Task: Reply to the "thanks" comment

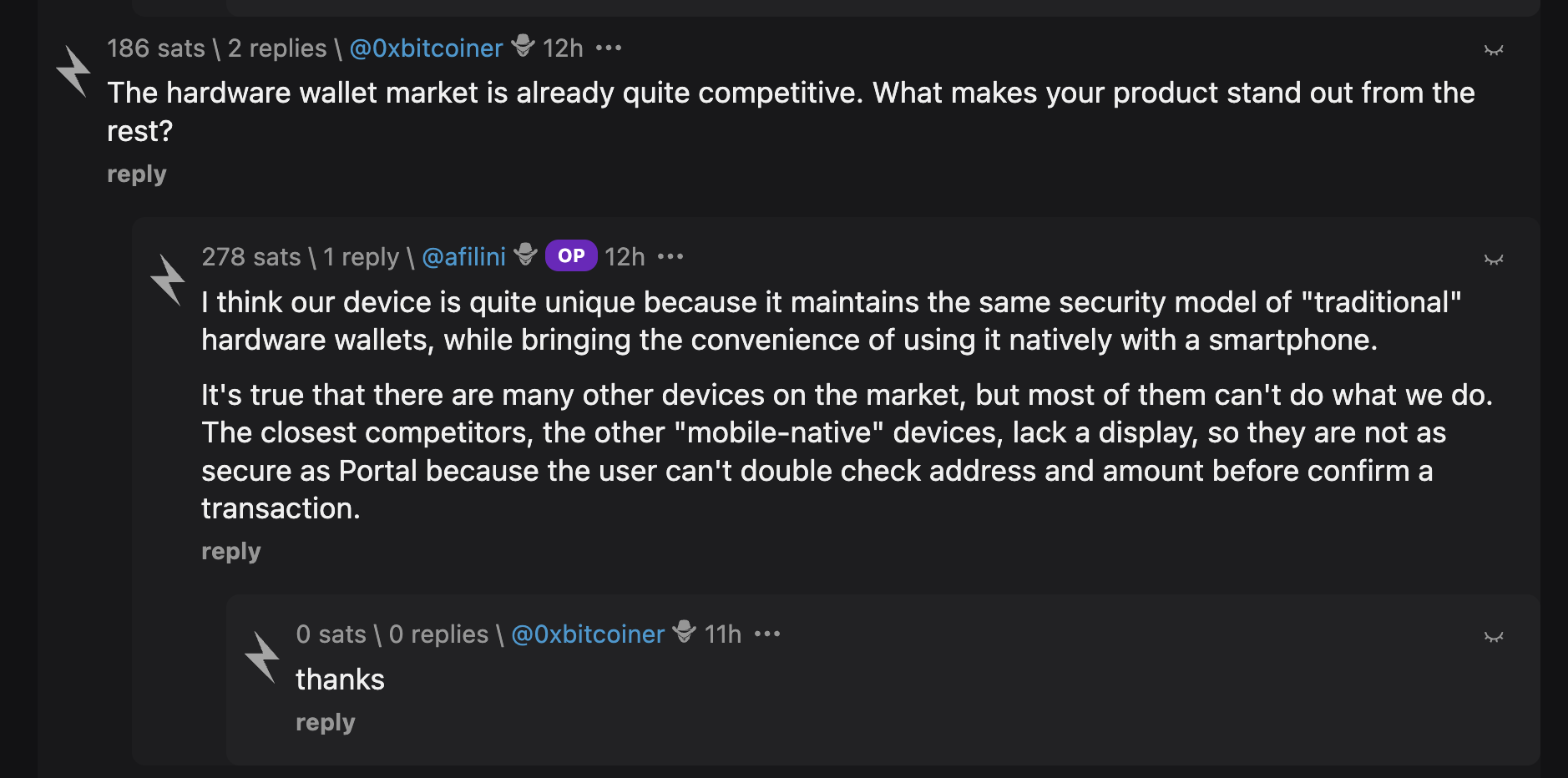Action: click(326, 723)
